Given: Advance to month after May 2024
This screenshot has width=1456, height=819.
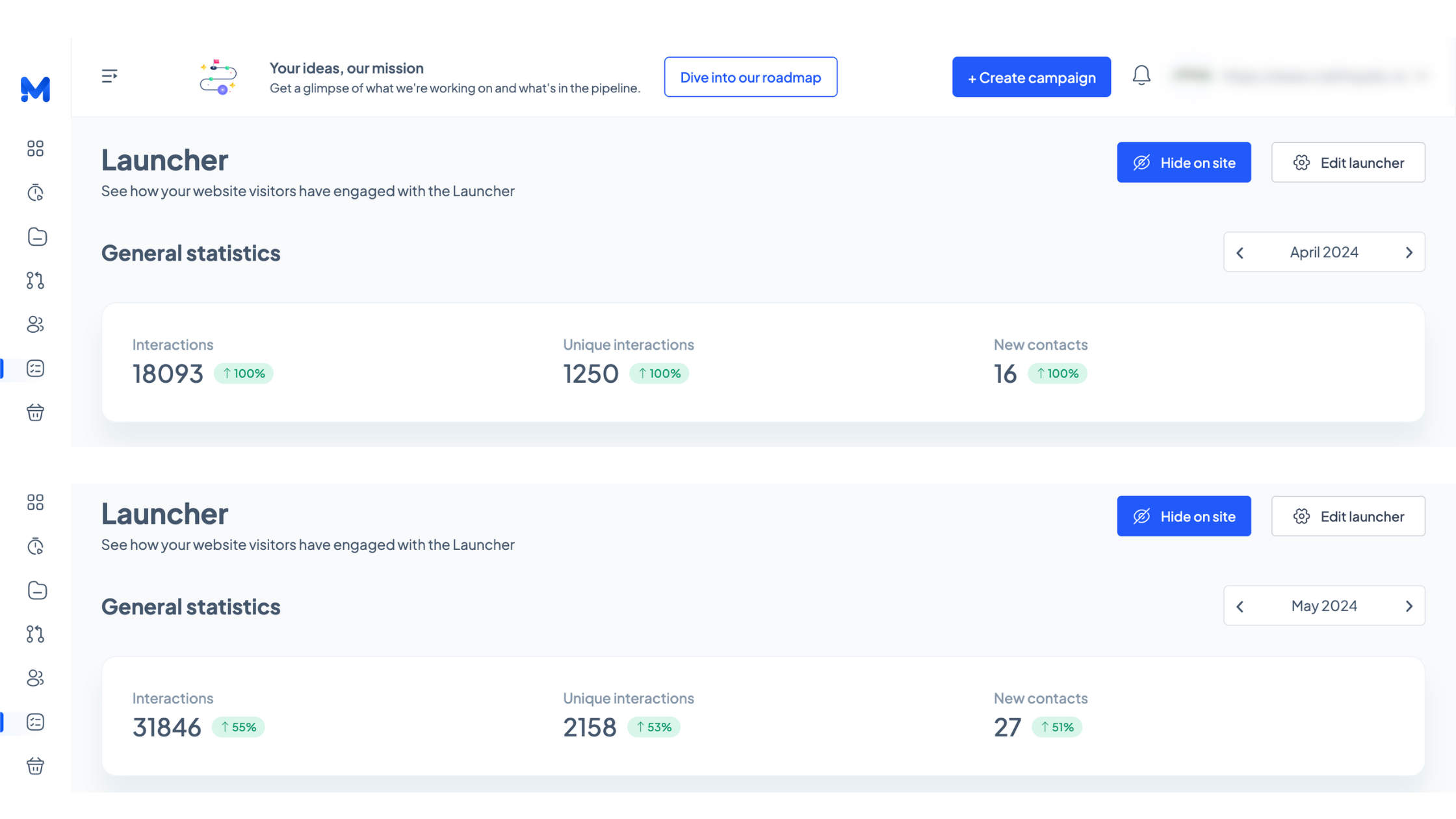Looking at the screenshot, I should (1409, 606).
